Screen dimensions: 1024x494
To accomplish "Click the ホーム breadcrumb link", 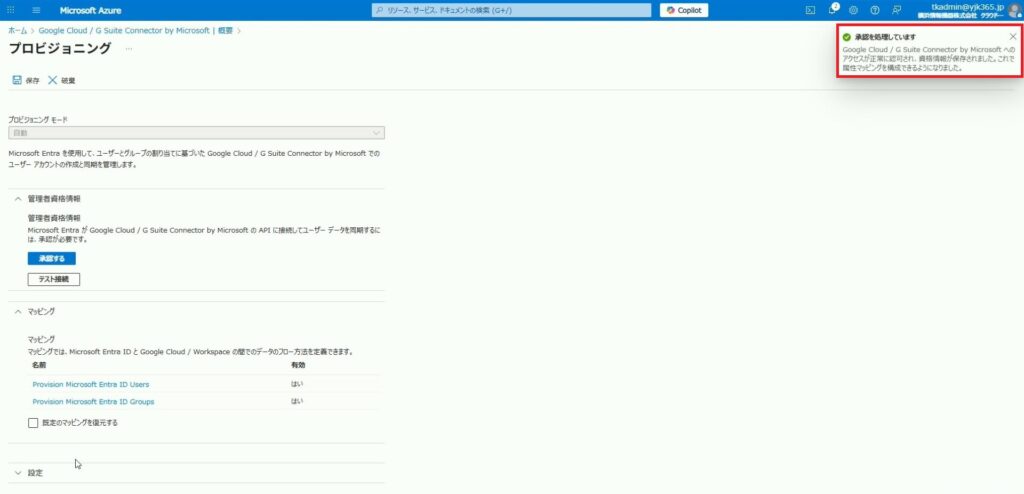I will 17,31.
